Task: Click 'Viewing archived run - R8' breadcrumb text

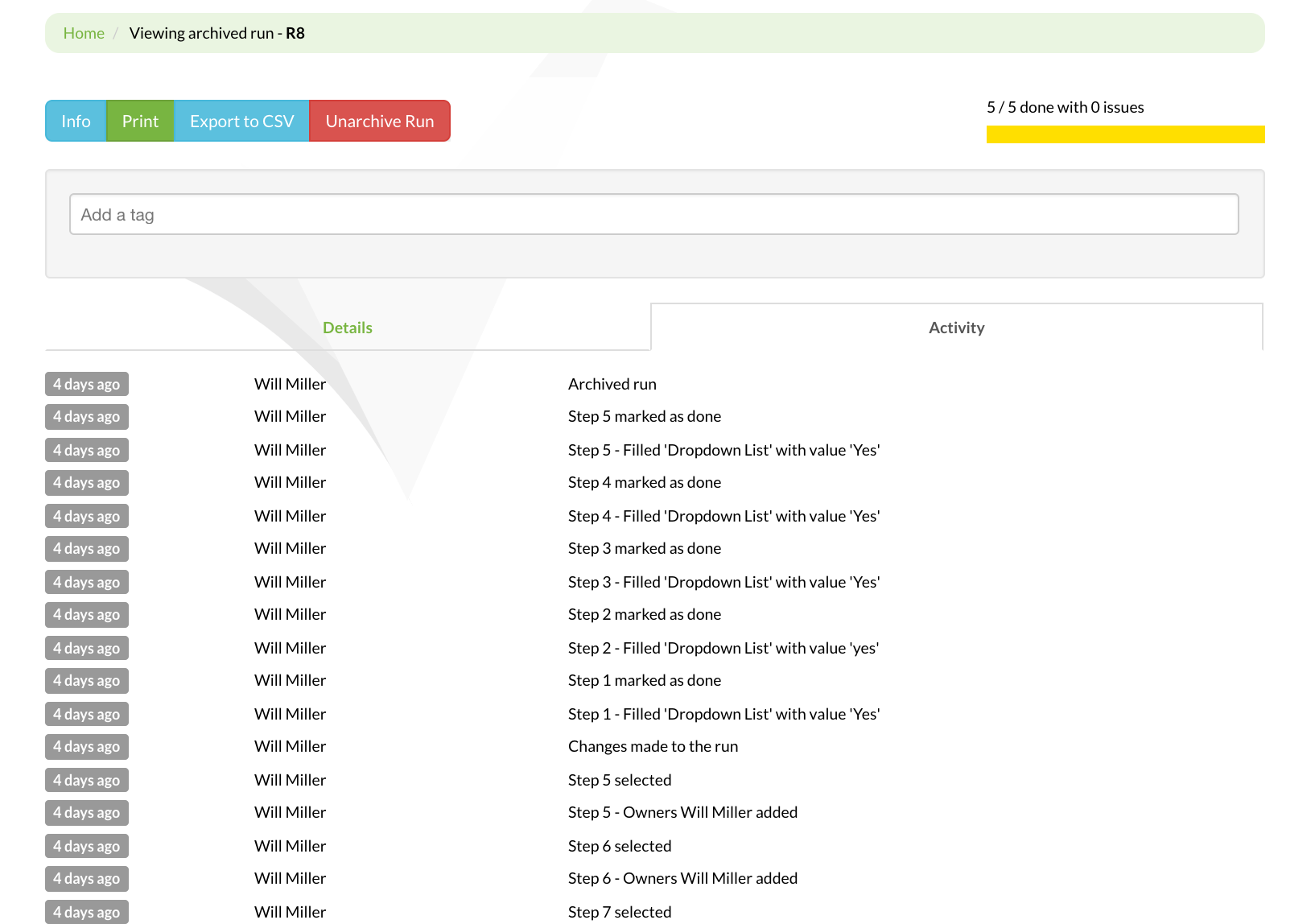Action: point(216,33)
